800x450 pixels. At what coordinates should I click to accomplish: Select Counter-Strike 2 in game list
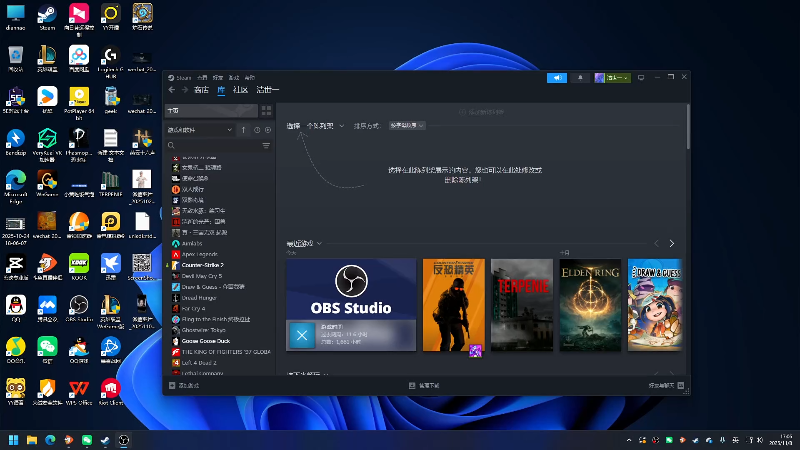pyautogui.click(x=203, y=265)
